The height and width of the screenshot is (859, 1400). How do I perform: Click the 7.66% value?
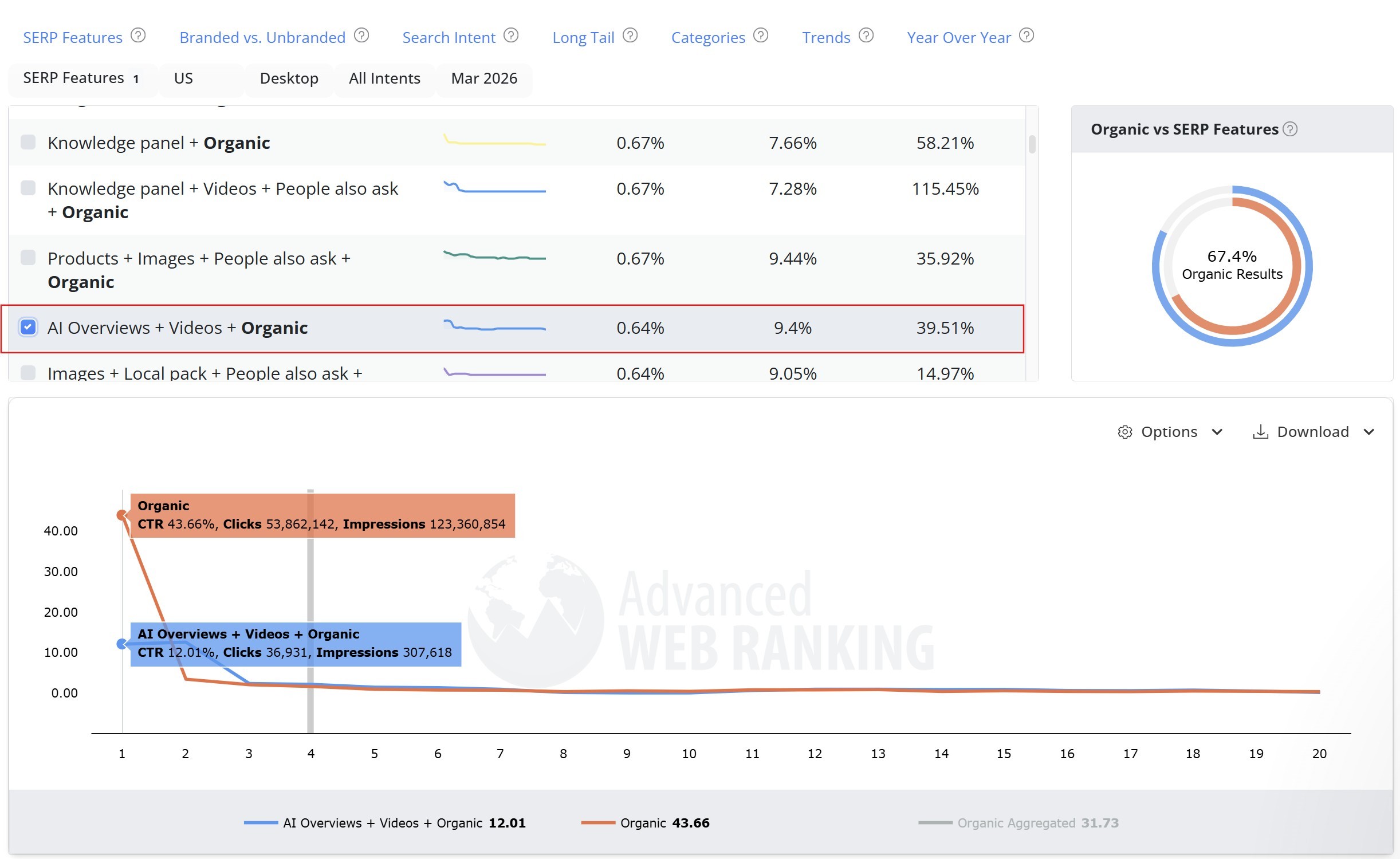coord(792,143)
